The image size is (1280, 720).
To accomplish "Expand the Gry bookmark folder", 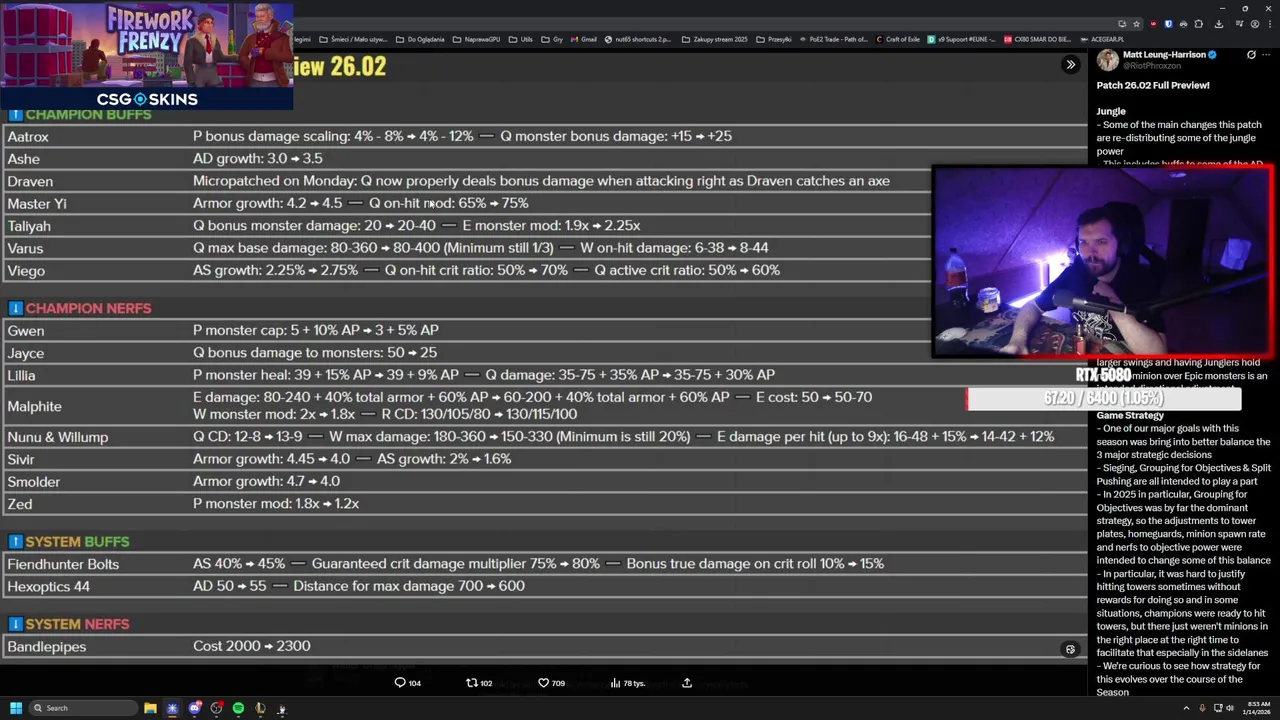I will pos(552,40).
